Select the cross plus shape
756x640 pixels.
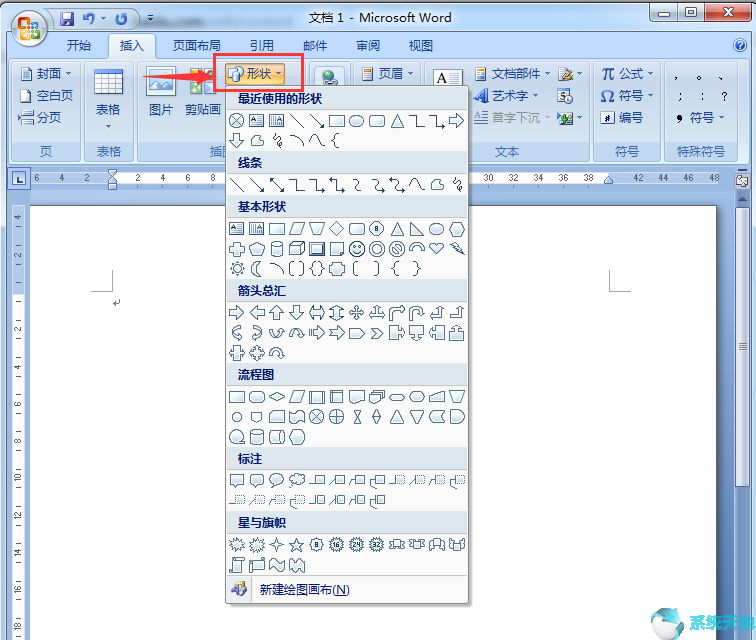point(237,249)
